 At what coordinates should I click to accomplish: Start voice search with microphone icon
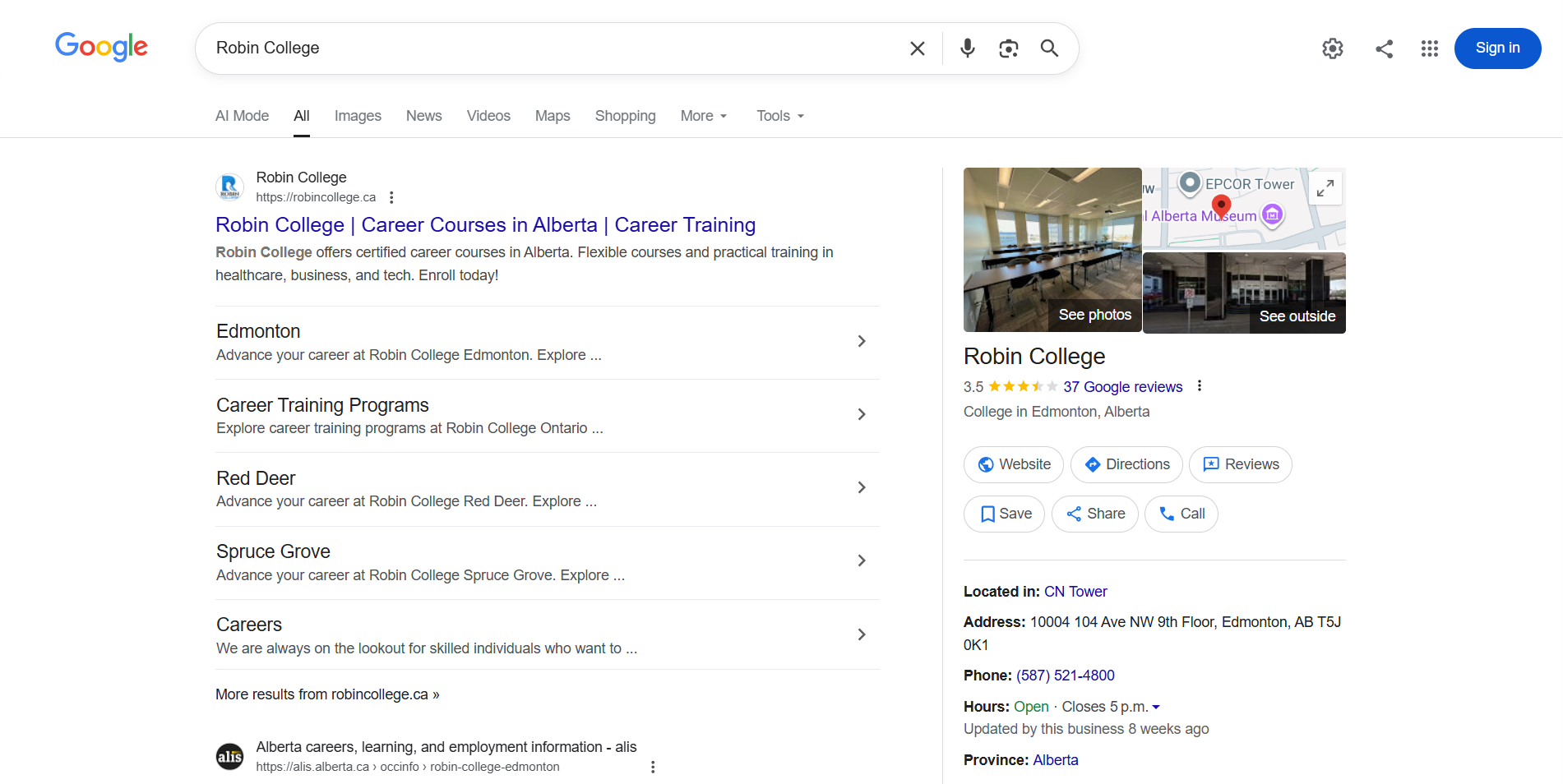(968, 48)
